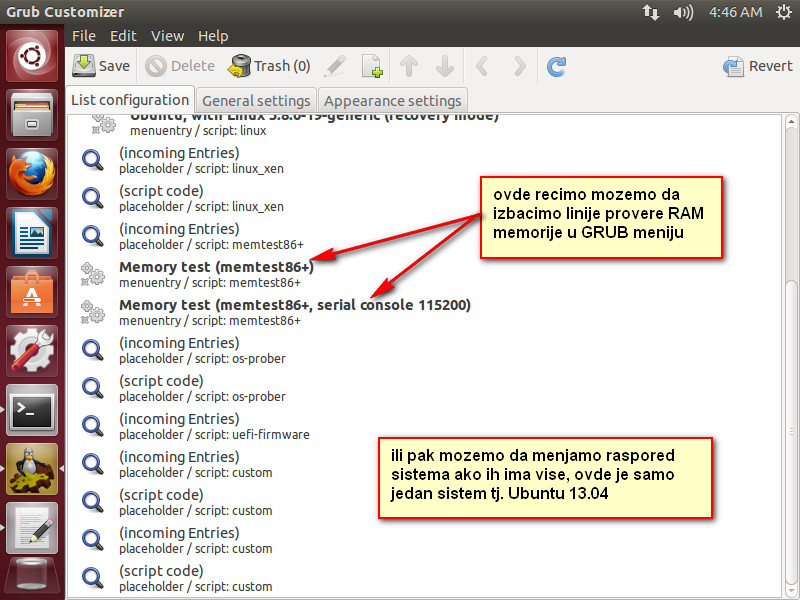The height and width of the screenshot is (600, 800).
Task: Open Files manager from launcher
Action: point(32,115)
